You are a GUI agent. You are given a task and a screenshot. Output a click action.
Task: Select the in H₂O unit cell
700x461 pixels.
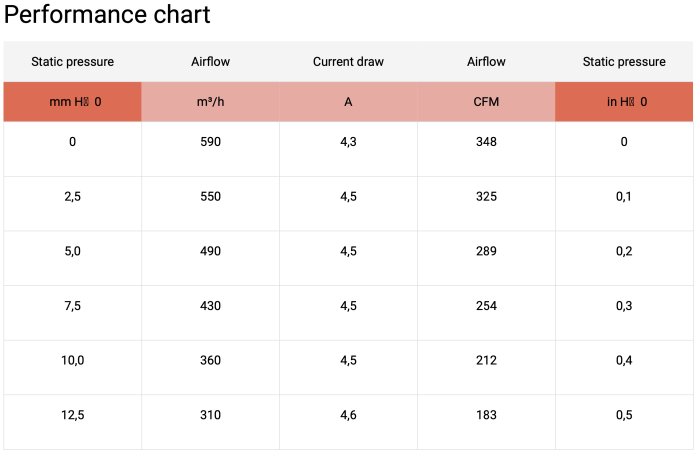(x=624, y=102)
